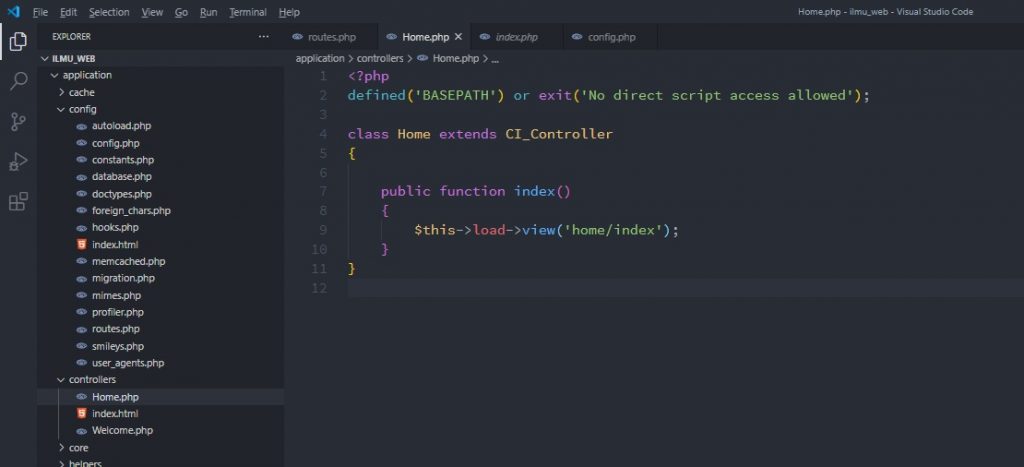Screen dimensions: 1024x467
Task: Open Welcome.php under controllers
Action: (x=122, y=430)
